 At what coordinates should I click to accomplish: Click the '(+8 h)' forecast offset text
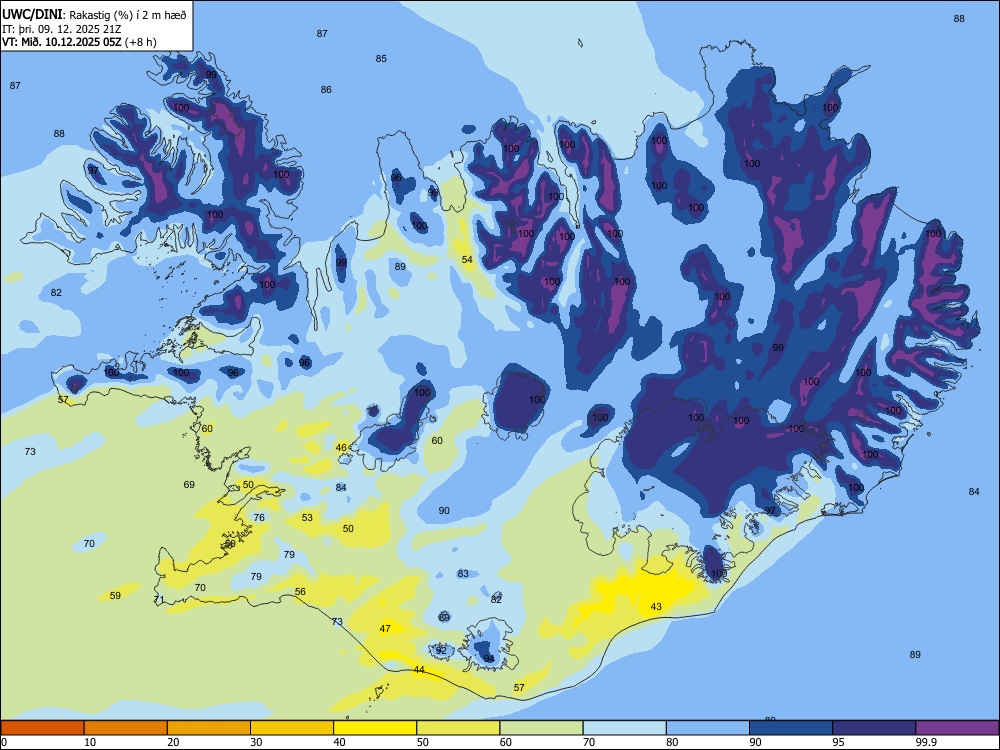[x=141, y=42]
